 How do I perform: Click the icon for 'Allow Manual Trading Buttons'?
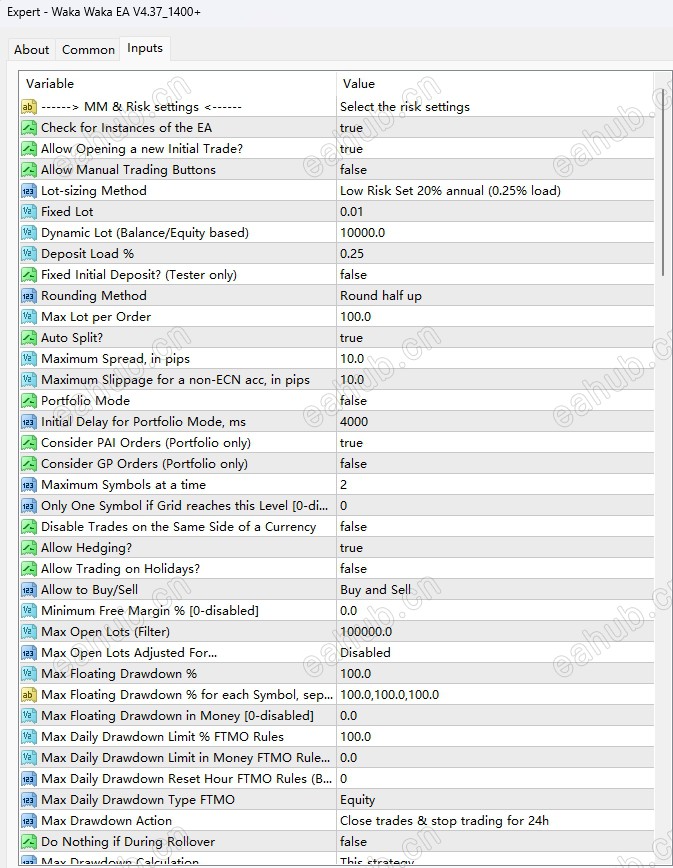point(29,170)
